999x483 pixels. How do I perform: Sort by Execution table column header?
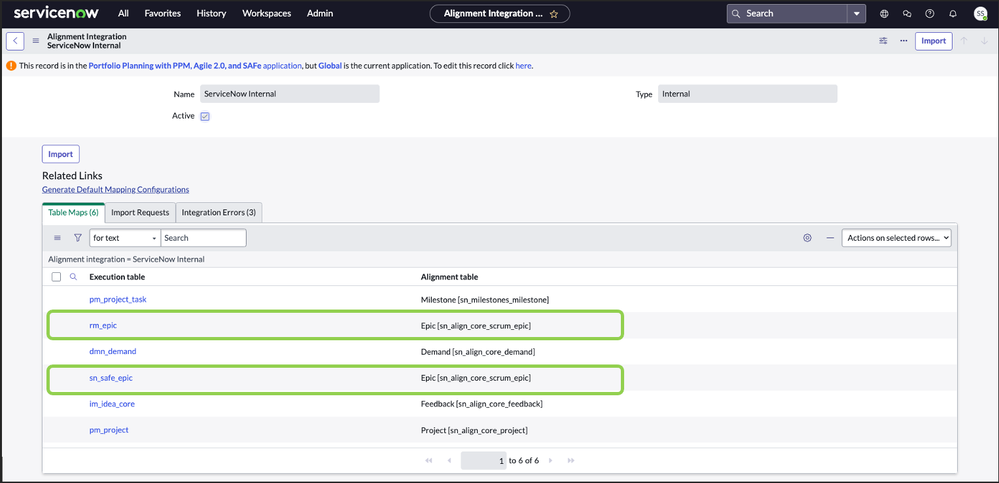coord(117,277)
